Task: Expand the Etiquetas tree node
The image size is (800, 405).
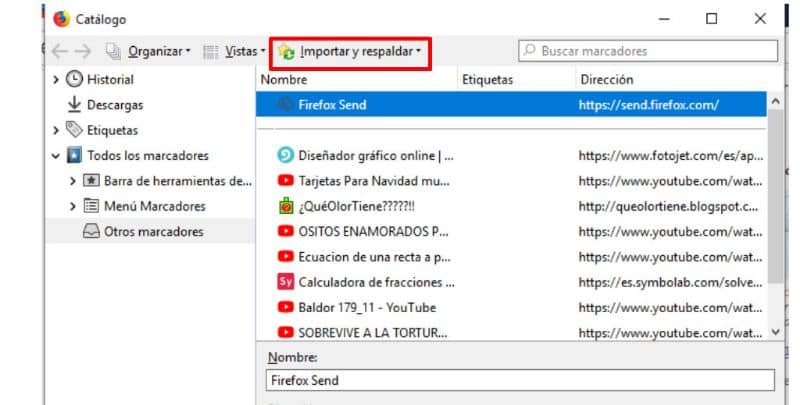Action: (56, 131)
